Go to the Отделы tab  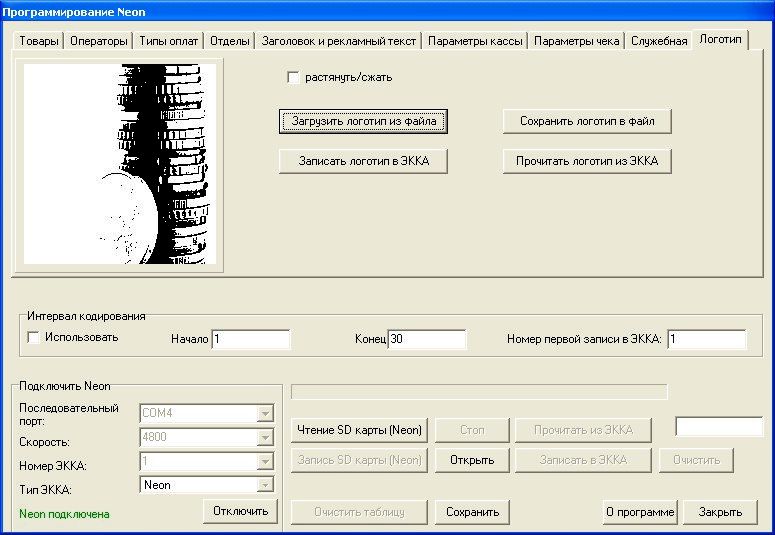(x=229, y=41)
